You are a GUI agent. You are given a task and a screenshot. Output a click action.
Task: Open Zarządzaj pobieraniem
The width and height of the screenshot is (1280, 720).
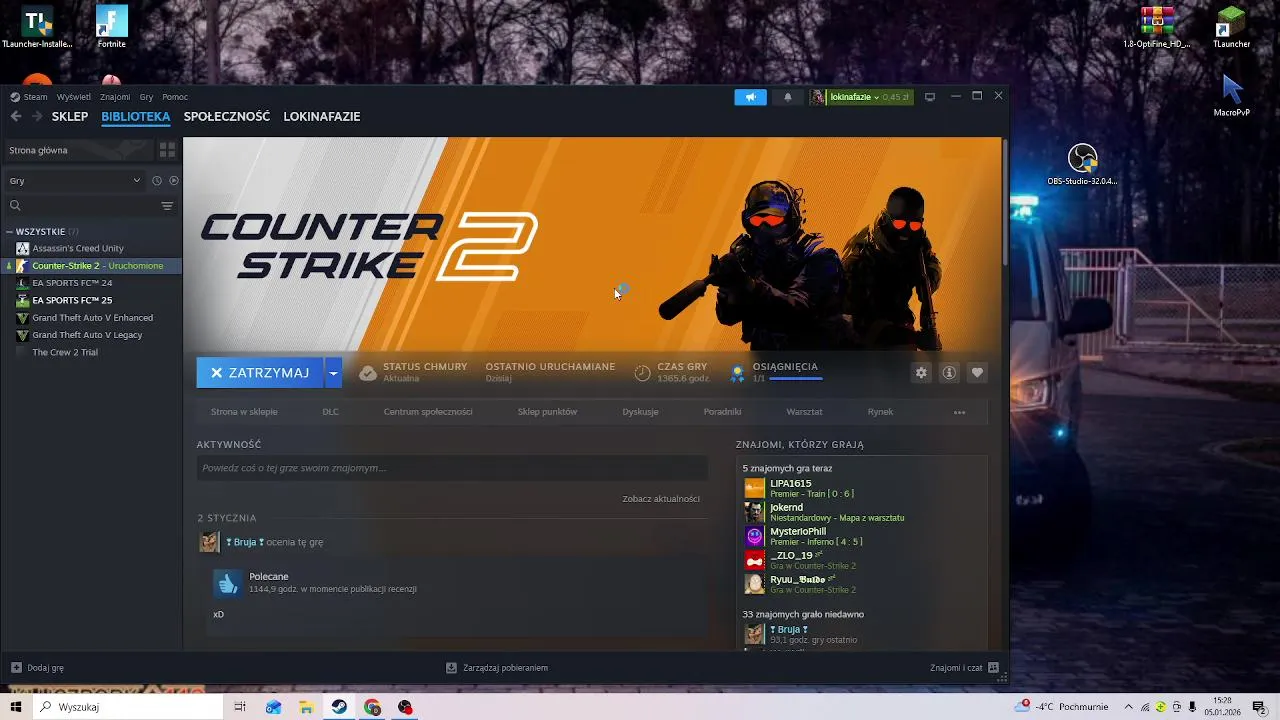pyautogui.click(x=497, y=668)
